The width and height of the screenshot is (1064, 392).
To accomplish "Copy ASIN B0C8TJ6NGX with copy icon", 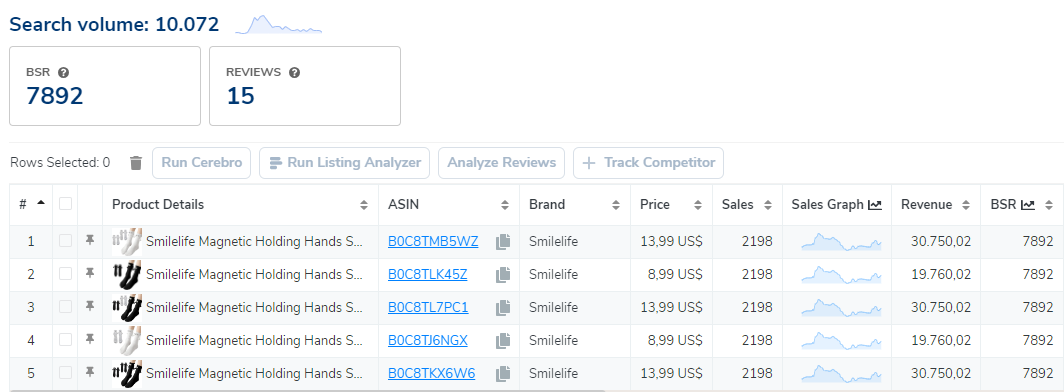I will tap(503, 340).
